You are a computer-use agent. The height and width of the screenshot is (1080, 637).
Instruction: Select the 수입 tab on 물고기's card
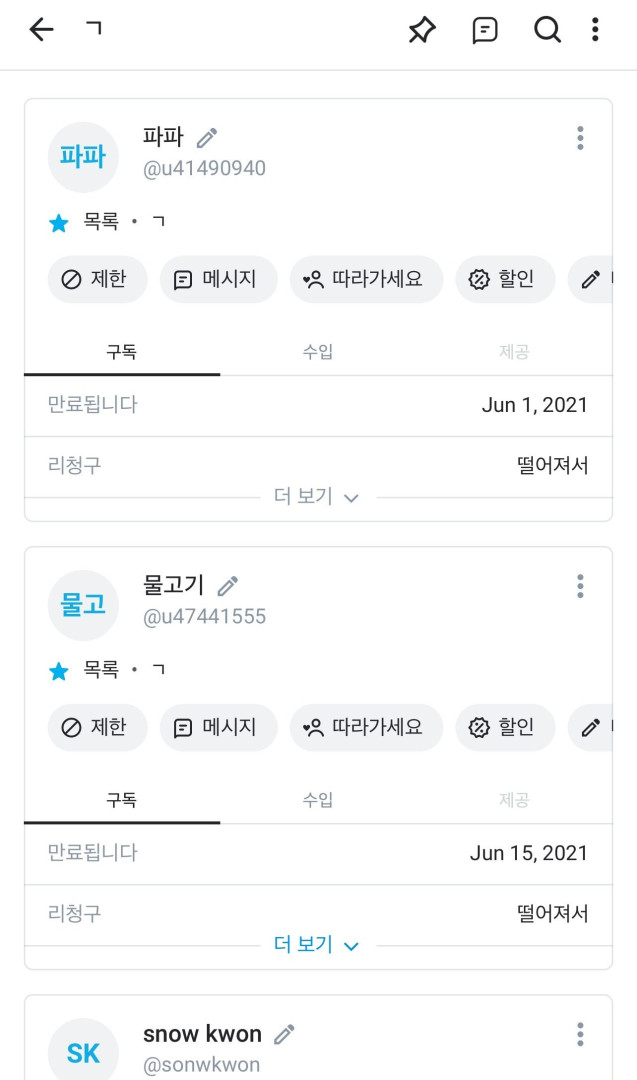[318, 800]
